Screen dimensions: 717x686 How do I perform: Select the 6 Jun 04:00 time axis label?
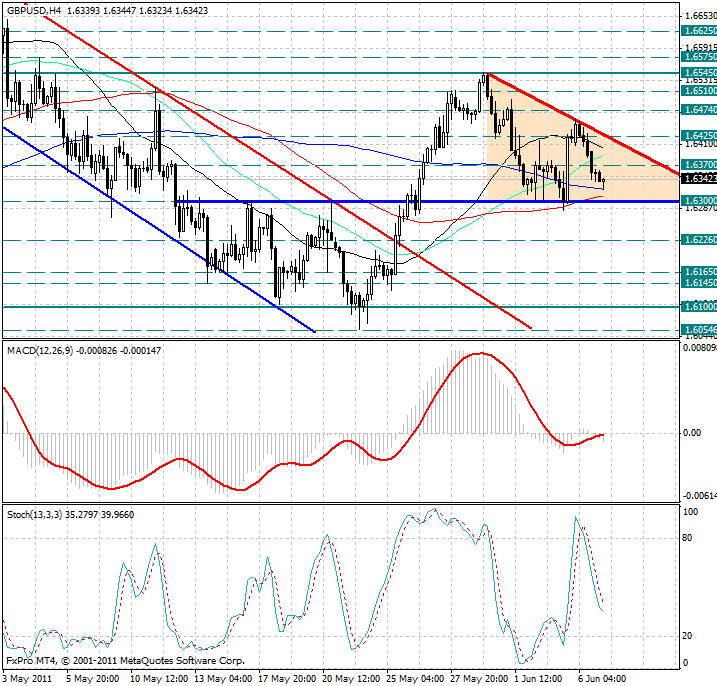click(602, 678)
